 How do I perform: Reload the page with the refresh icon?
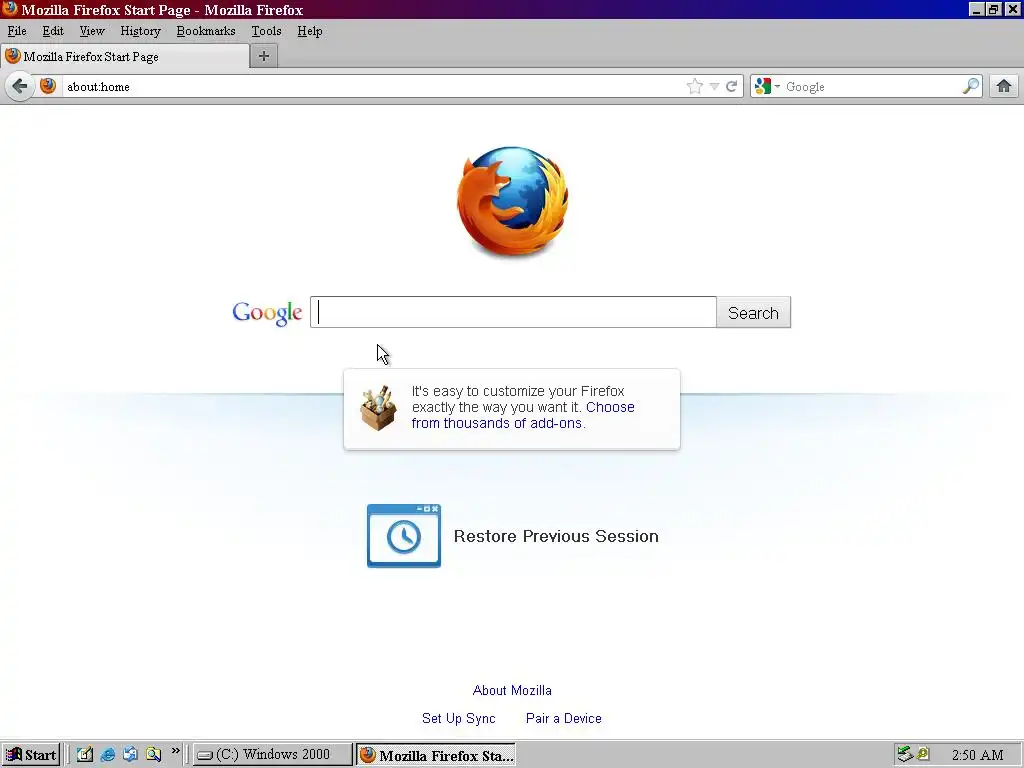731,86
